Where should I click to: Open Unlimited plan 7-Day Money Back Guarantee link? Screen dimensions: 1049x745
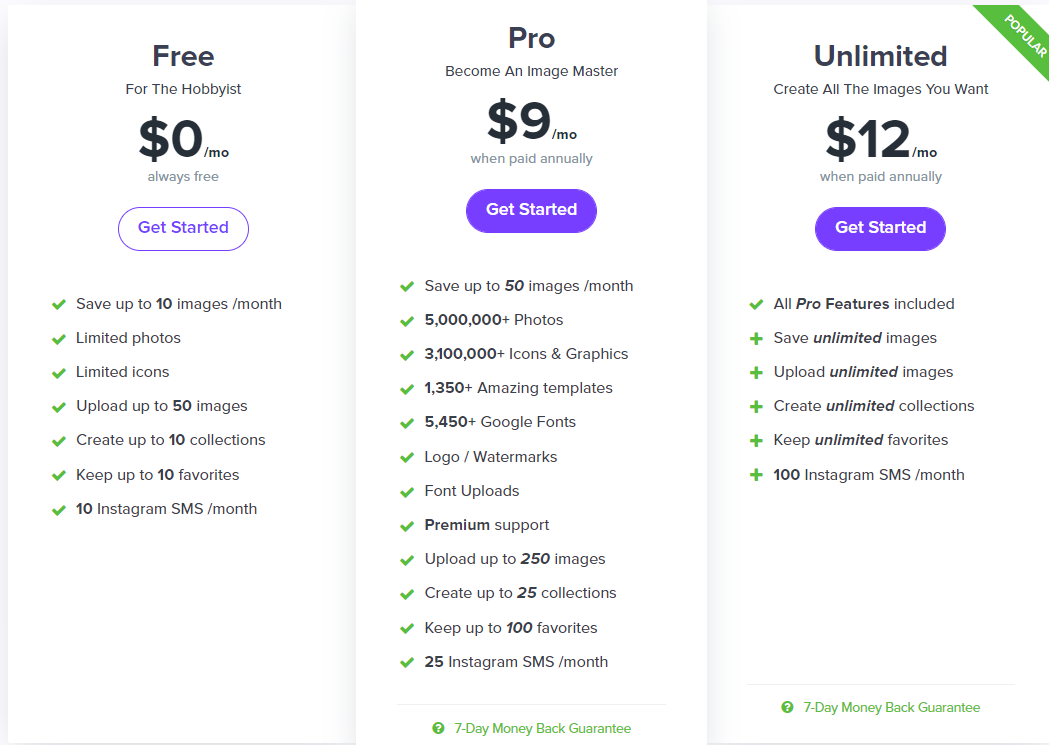tap(891, 707)
